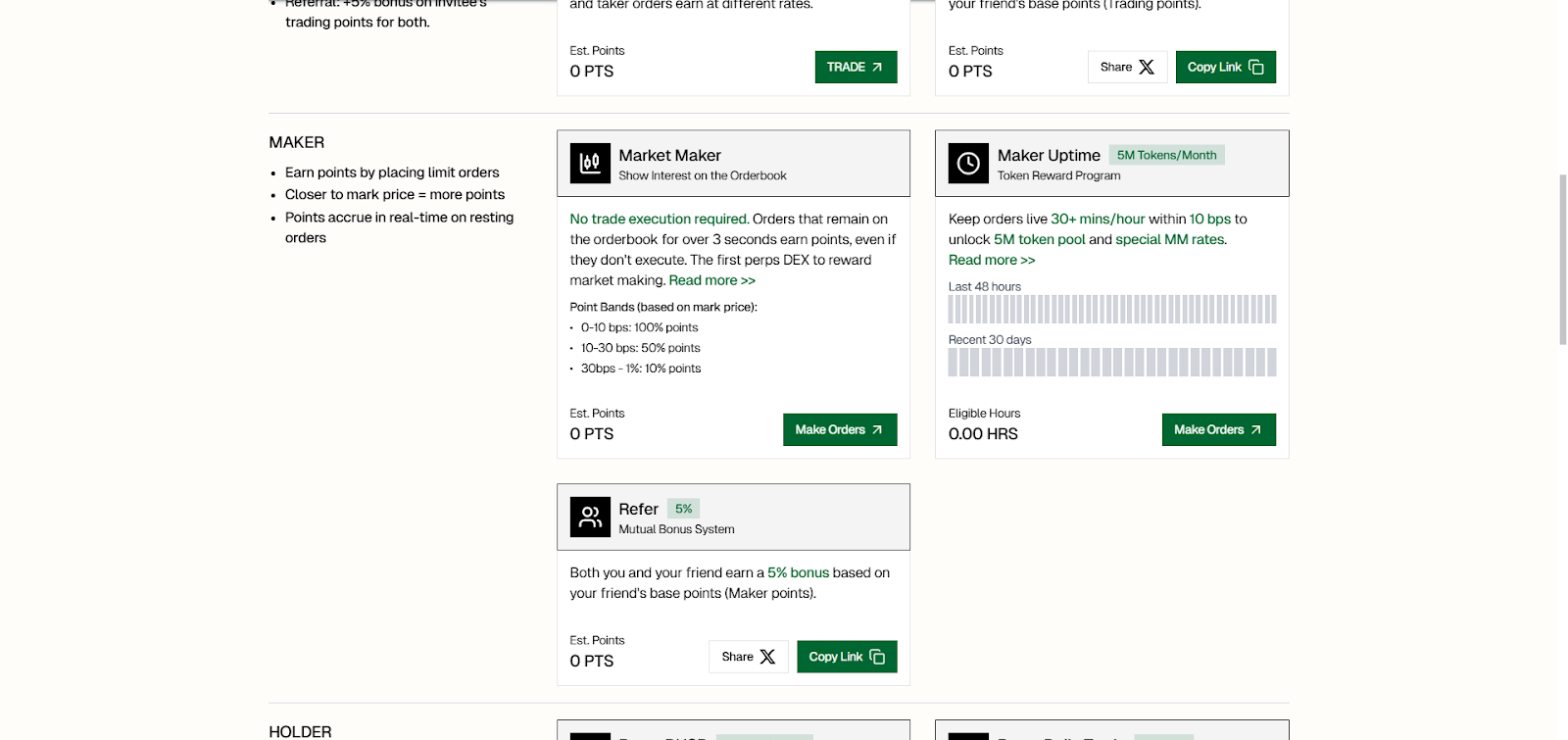Copy Link in top referral card
1568x740 pixels.
(x=1225, y=67)
